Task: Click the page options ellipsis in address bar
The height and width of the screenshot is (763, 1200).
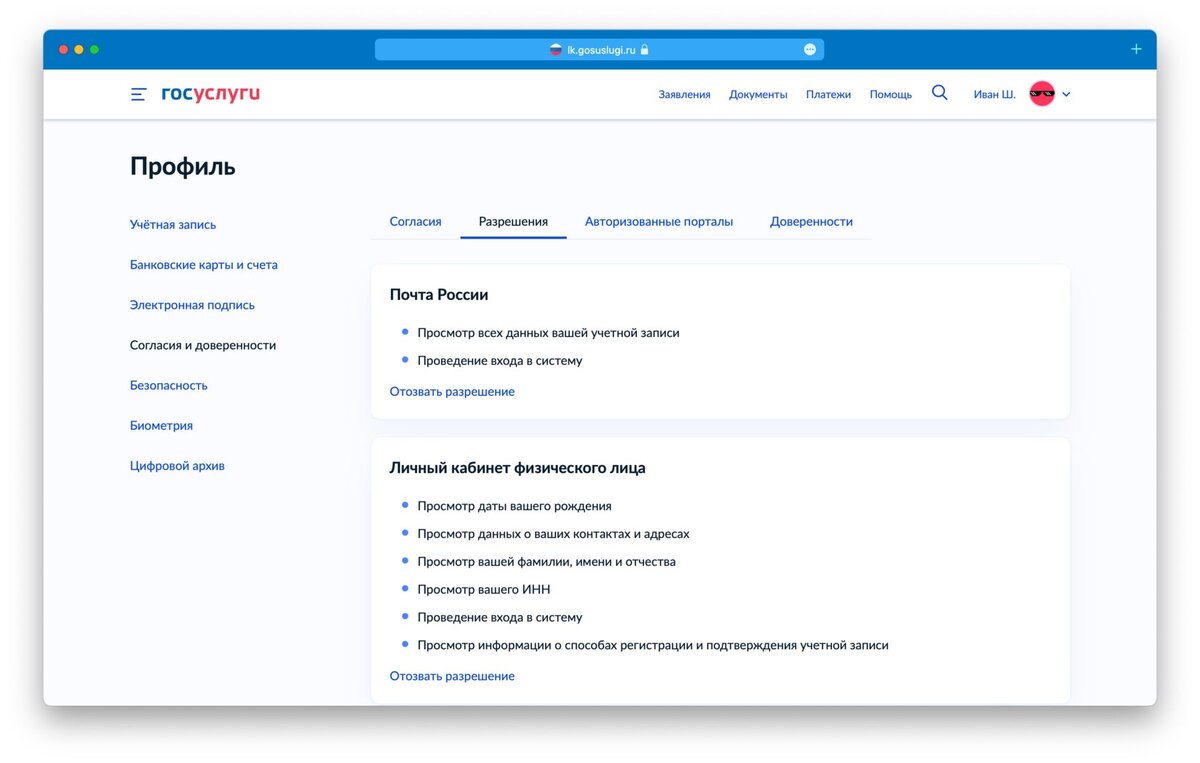Action: [x=810, y=49]
